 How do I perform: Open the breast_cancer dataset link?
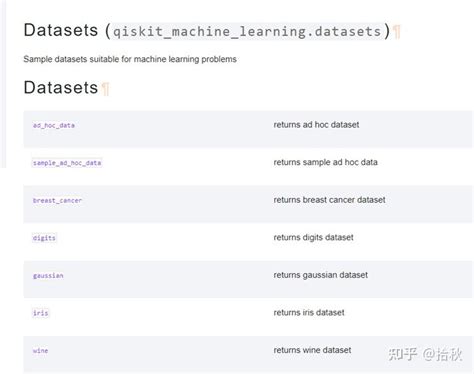pos(57,200)
